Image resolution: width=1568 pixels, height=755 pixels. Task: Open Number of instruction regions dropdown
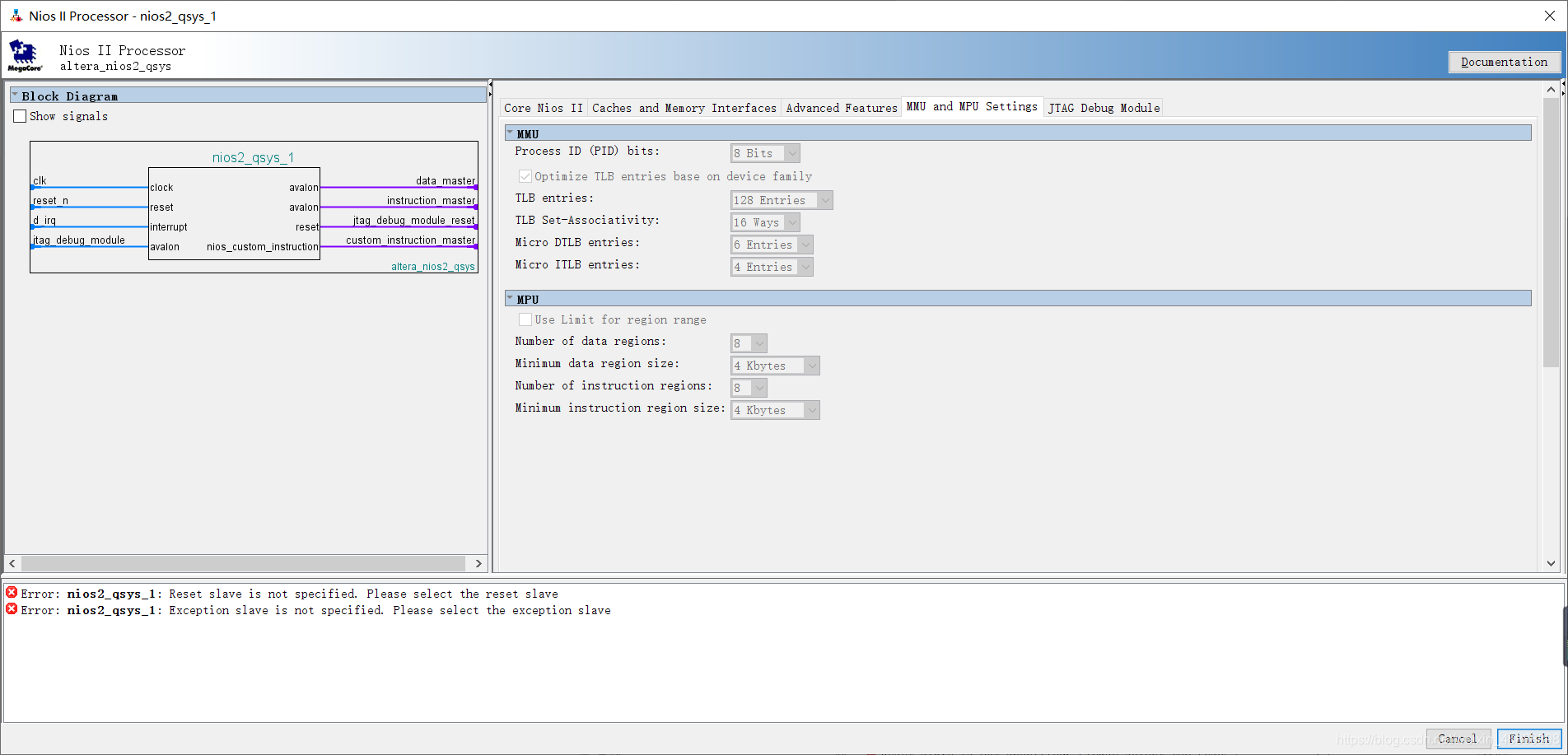click(x=749, y=388)
